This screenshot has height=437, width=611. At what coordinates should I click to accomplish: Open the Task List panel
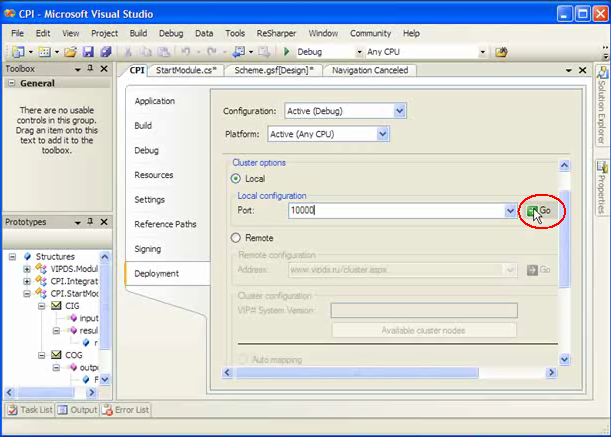[31, 410]
